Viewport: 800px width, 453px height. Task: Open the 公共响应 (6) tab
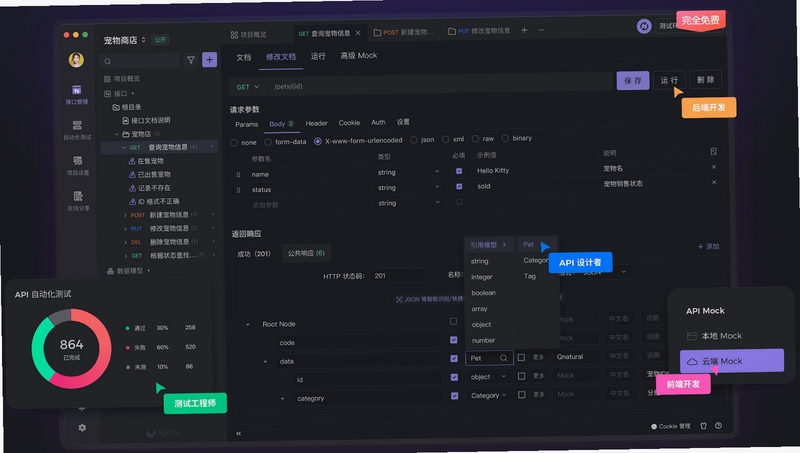click(306, 253)
